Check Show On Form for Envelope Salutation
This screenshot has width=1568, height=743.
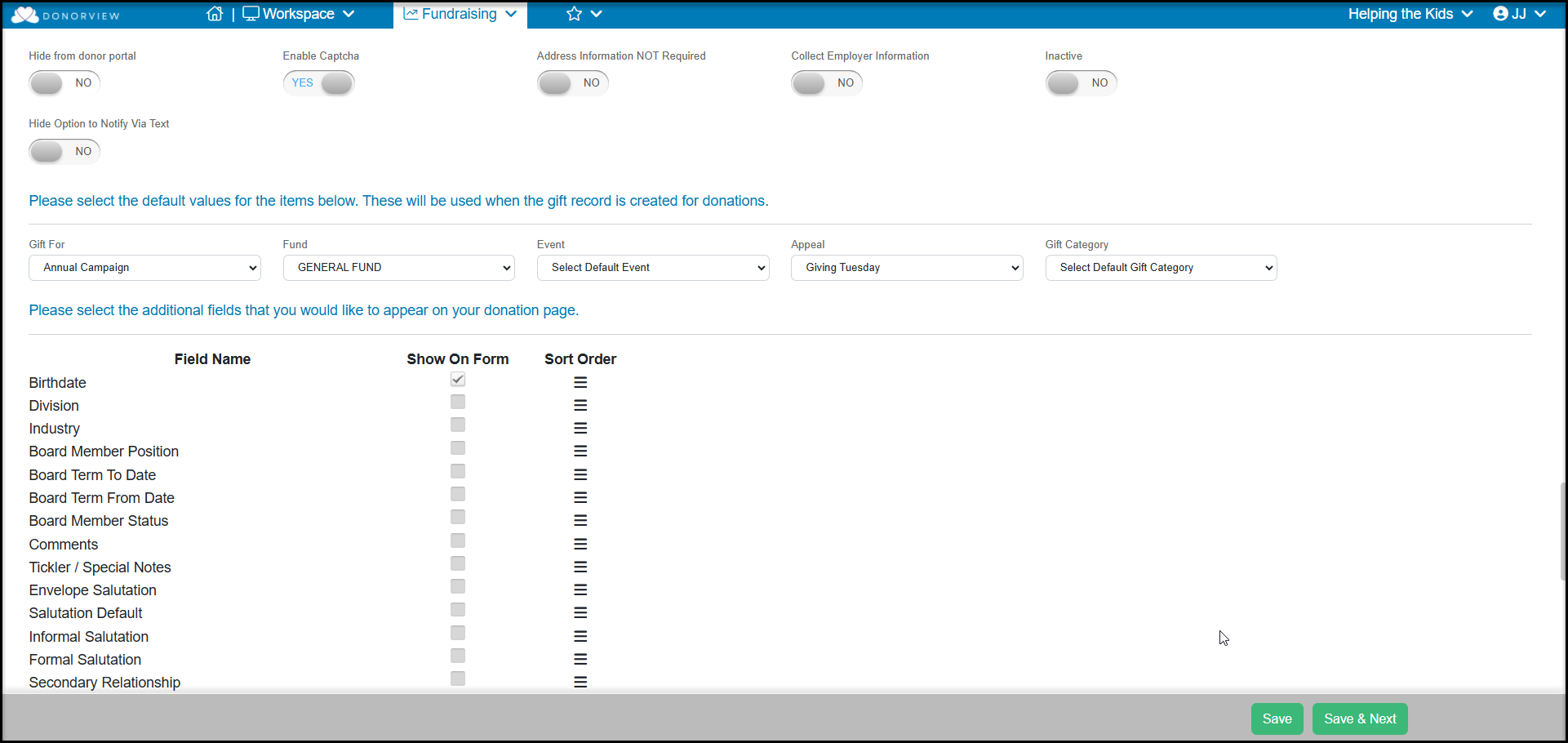click(458, 586)
